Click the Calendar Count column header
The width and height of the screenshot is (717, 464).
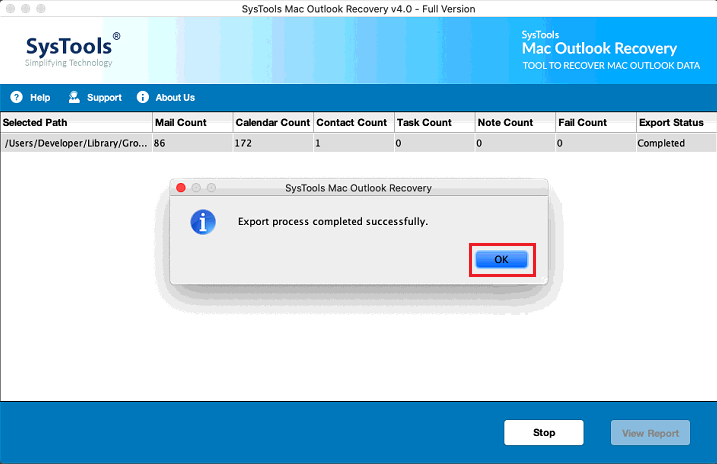272,123
